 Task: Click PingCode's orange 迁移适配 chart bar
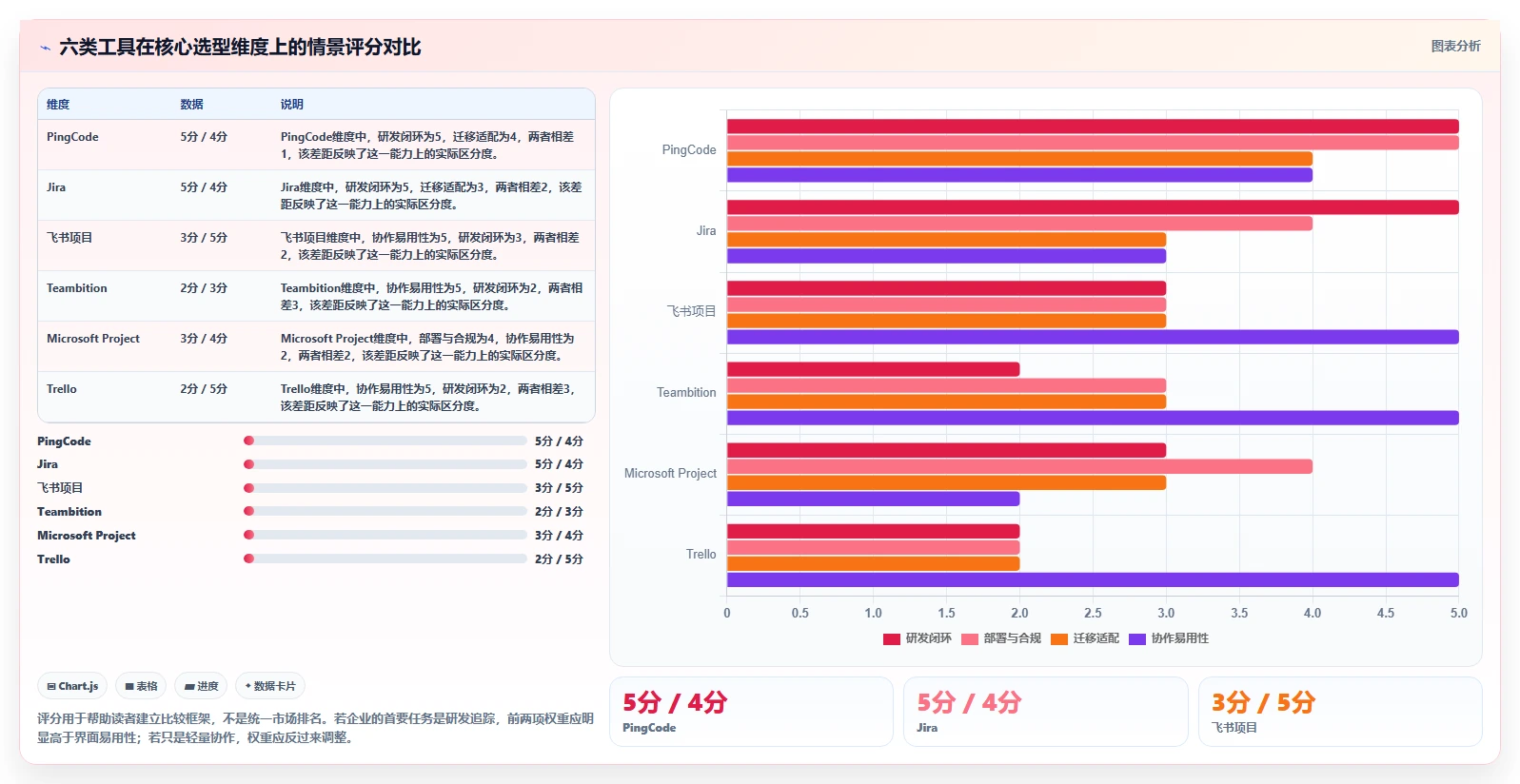coord(1019,159)
